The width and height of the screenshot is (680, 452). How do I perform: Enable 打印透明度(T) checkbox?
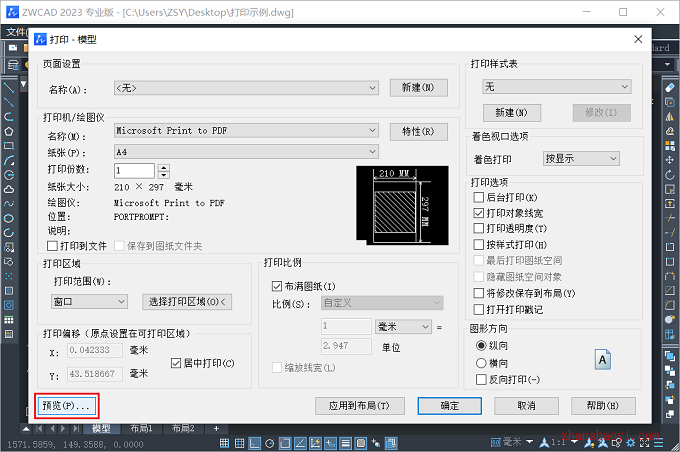click(479, 228)
